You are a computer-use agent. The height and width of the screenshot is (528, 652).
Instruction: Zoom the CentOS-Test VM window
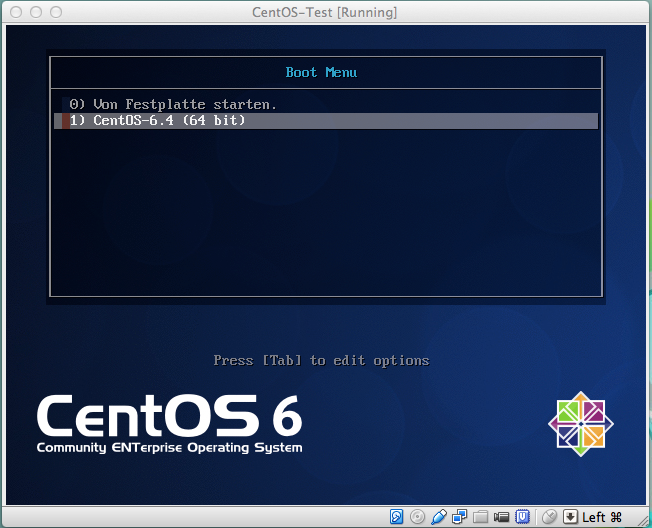(56, 12)
